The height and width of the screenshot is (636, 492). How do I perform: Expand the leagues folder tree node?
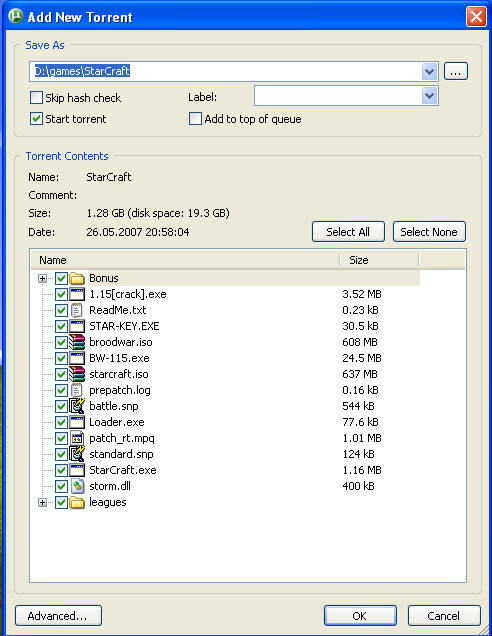pyautogui.click(x=42, y=502)
